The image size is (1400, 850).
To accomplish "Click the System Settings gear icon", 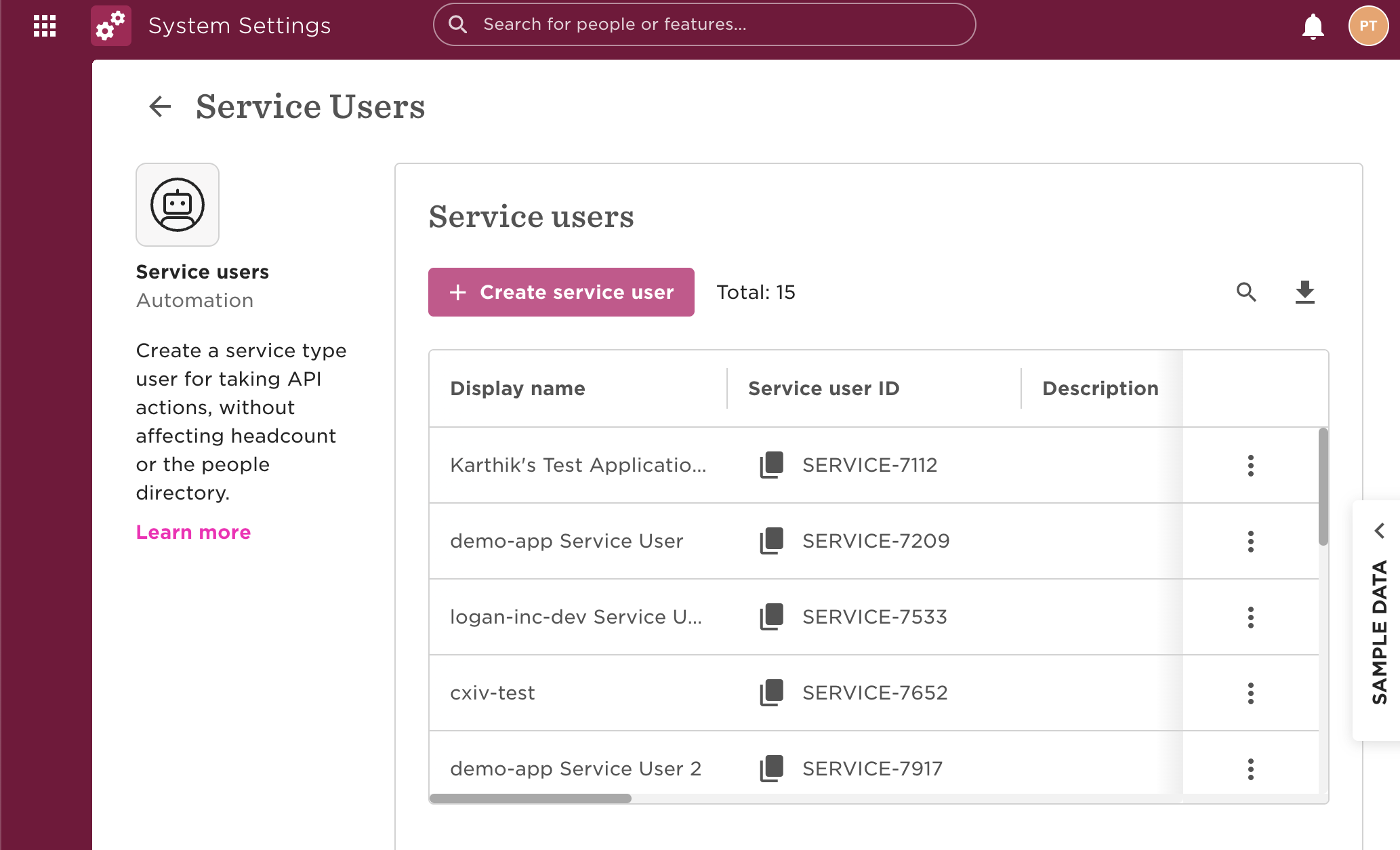I will (111, 26).
